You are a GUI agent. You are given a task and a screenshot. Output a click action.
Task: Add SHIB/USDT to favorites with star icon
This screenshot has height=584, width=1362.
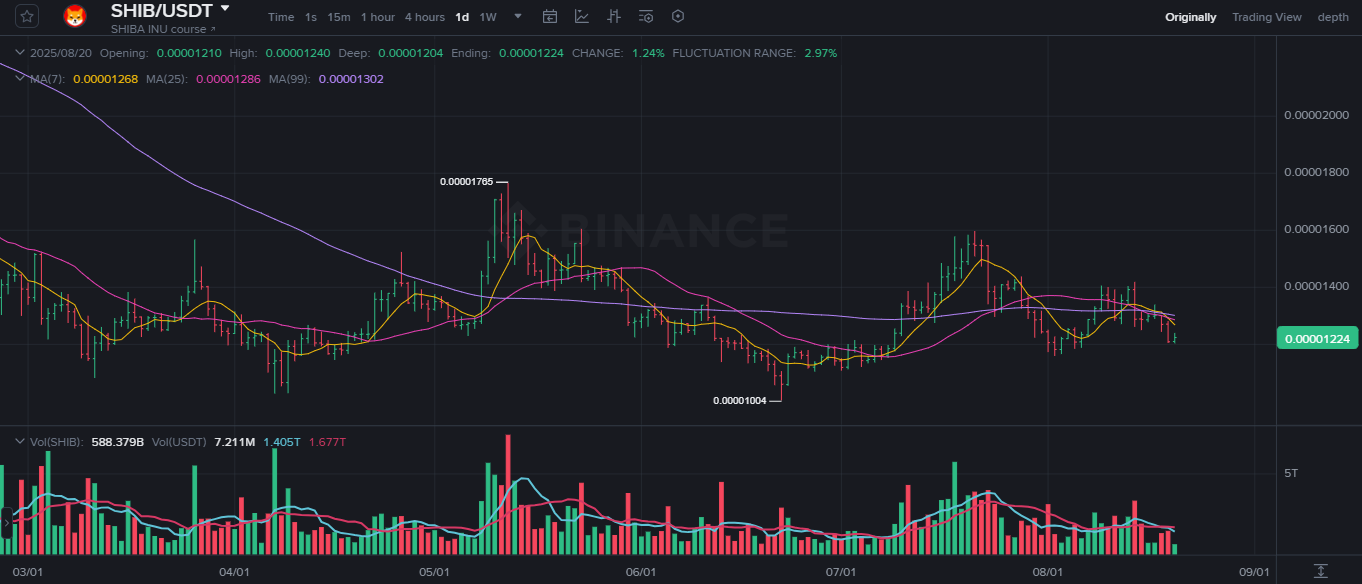pyautogui.click(x=26, y=16)
